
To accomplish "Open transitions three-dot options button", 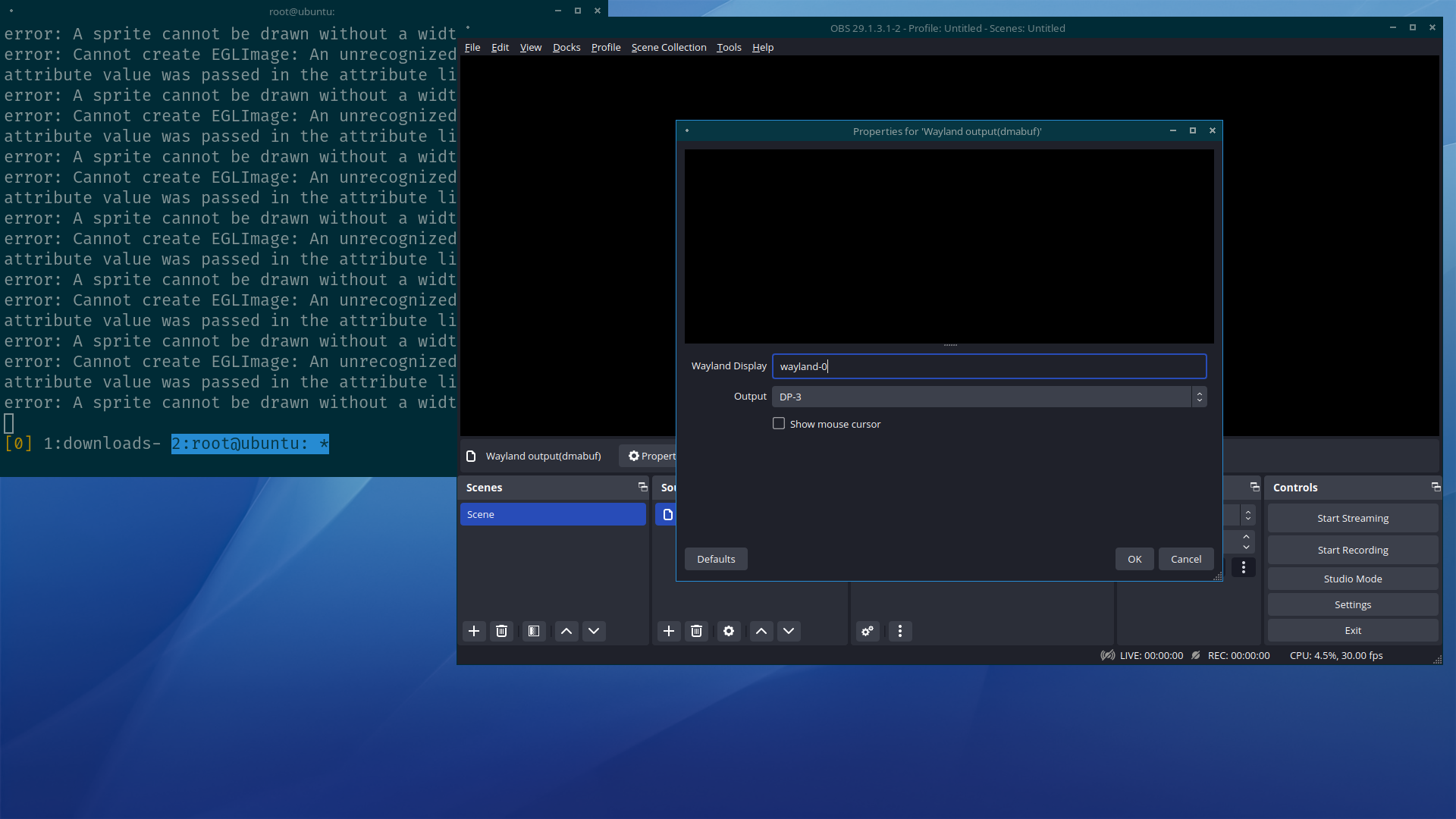I will point(1244,567).
